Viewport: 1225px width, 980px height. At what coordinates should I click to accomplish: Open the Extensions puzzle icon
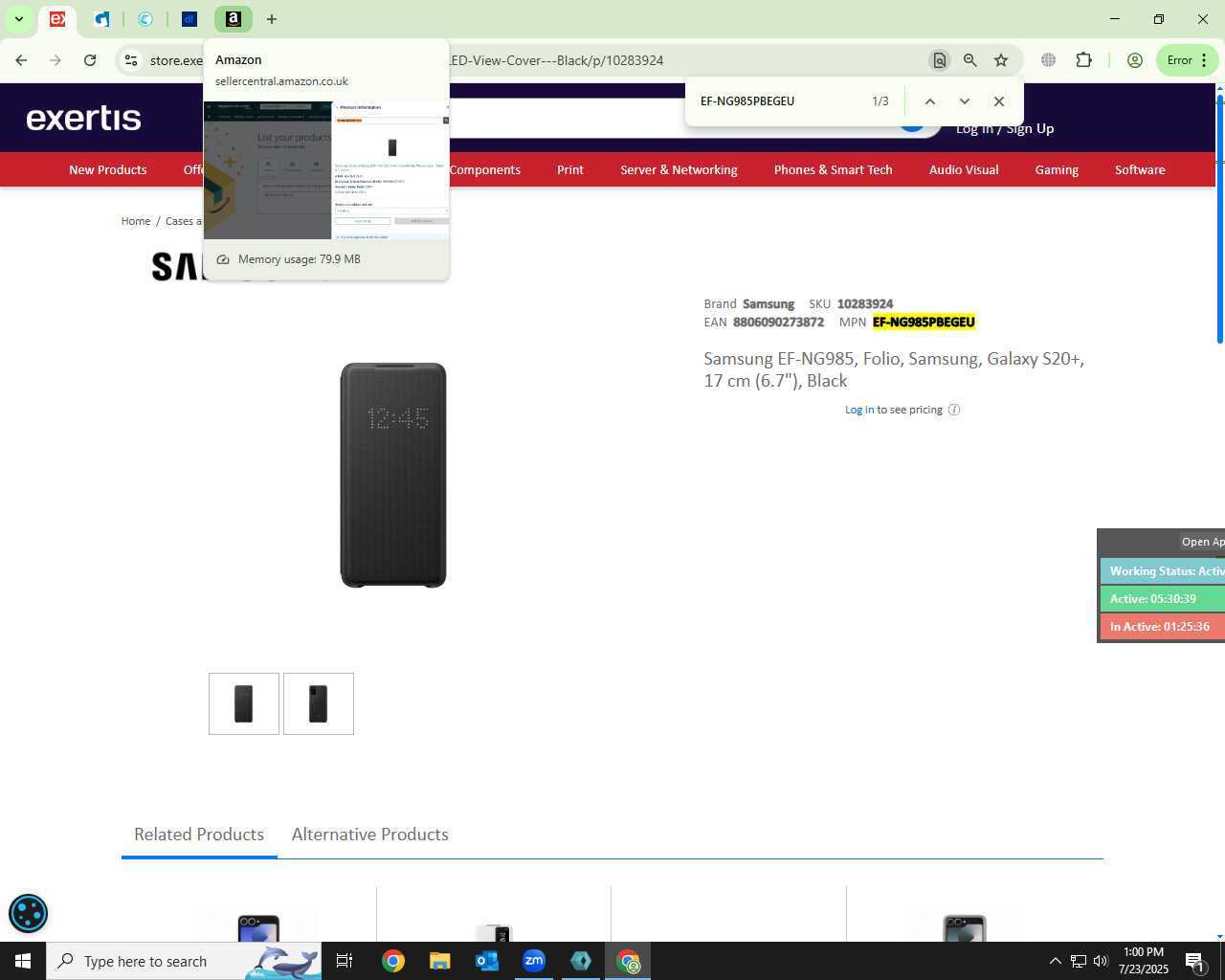coord(1083,60)
